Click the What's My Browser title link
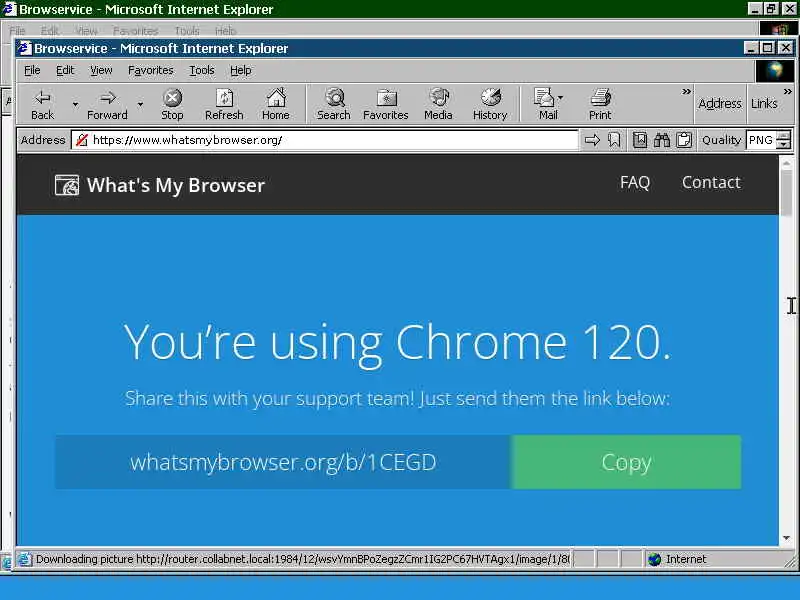The image size is (800, 600). pyautogui.click(x=176, y=185)
